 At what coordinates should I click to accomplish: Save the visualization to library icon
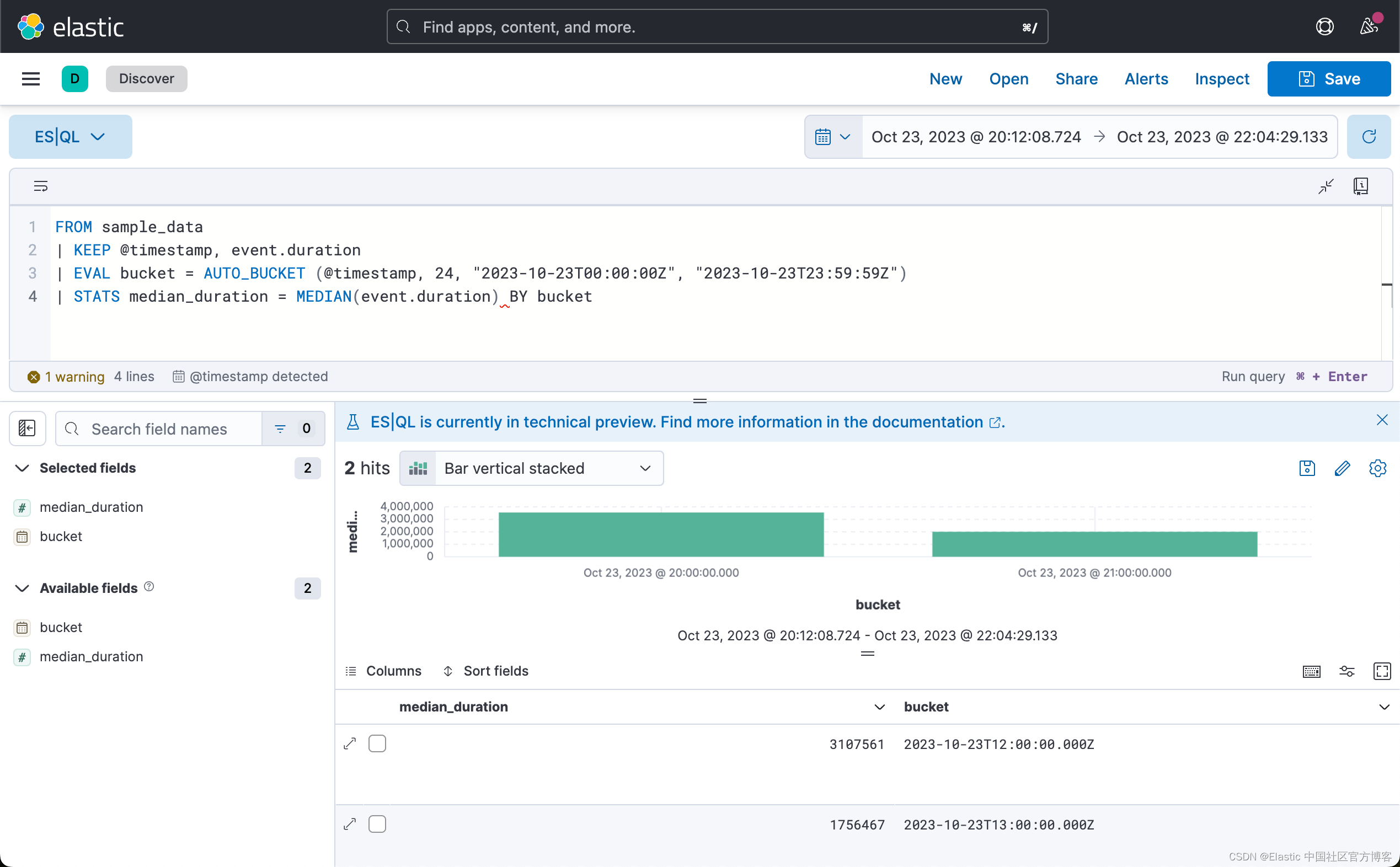point(1307,468)
